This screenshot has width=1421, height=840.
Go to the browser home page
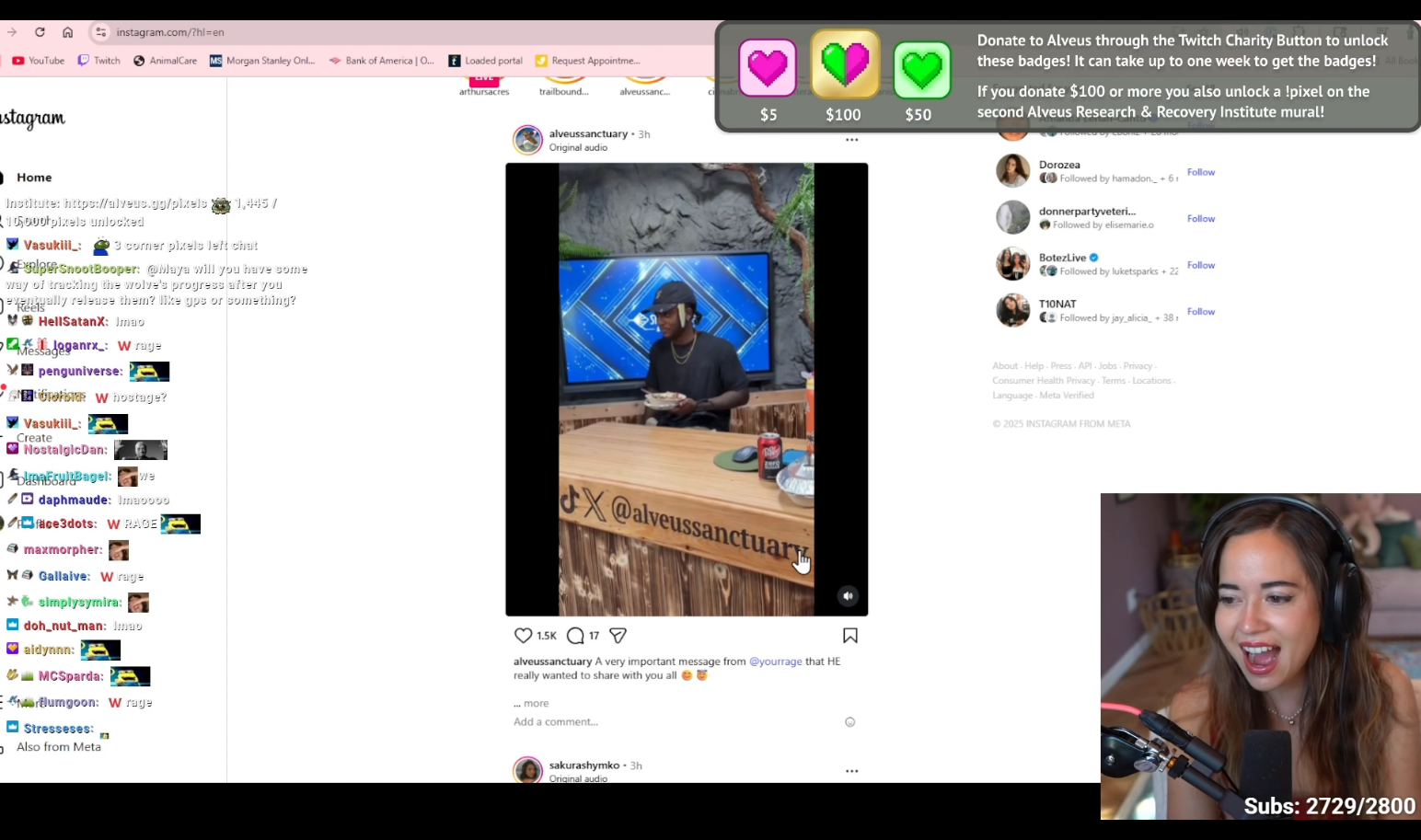[x=67, y=32]
